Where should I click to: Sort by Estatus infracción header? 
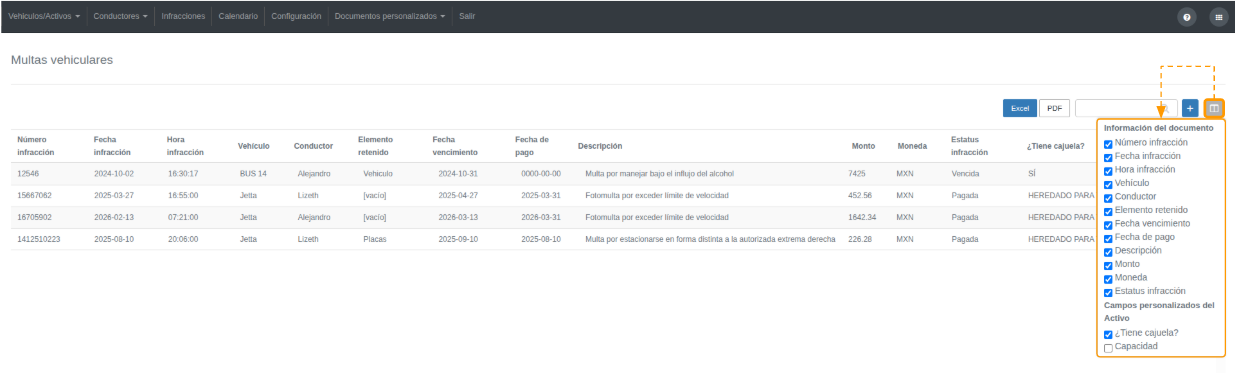click(970, 146)
